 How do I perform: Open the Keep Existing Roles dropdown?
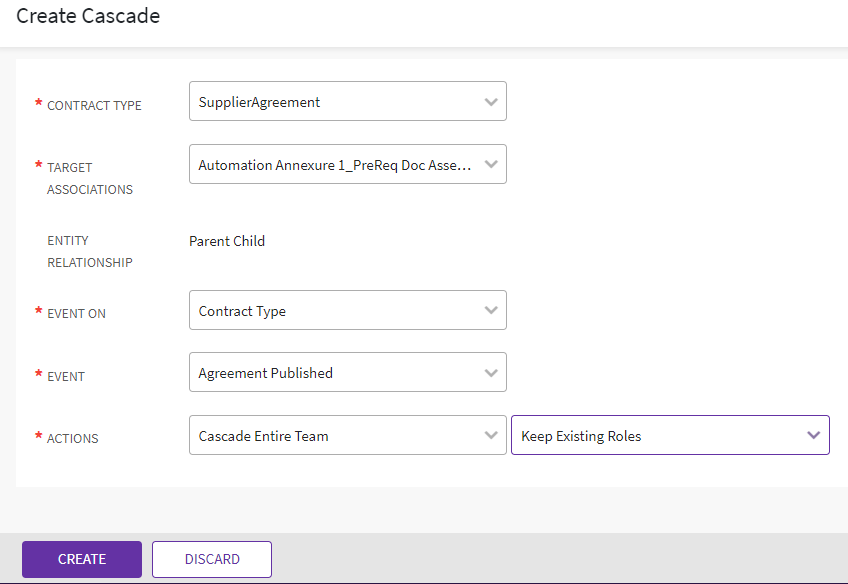point(660,436)
